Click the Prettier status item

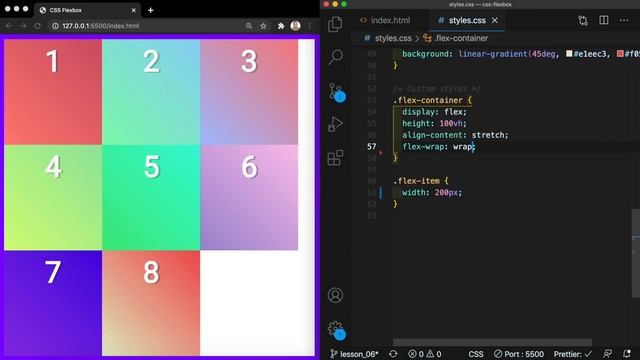(572, 354)
